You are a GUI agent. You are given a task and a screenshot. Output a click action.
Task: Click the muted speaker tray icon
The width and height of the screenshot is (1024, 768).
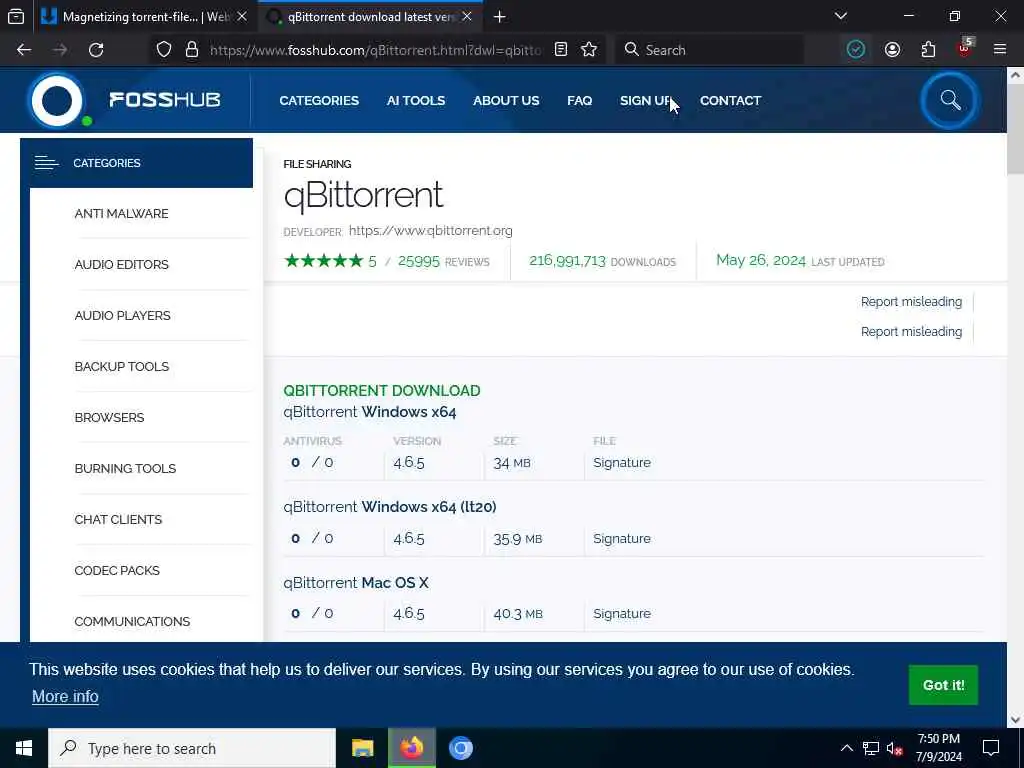click(x=894, y=748)
